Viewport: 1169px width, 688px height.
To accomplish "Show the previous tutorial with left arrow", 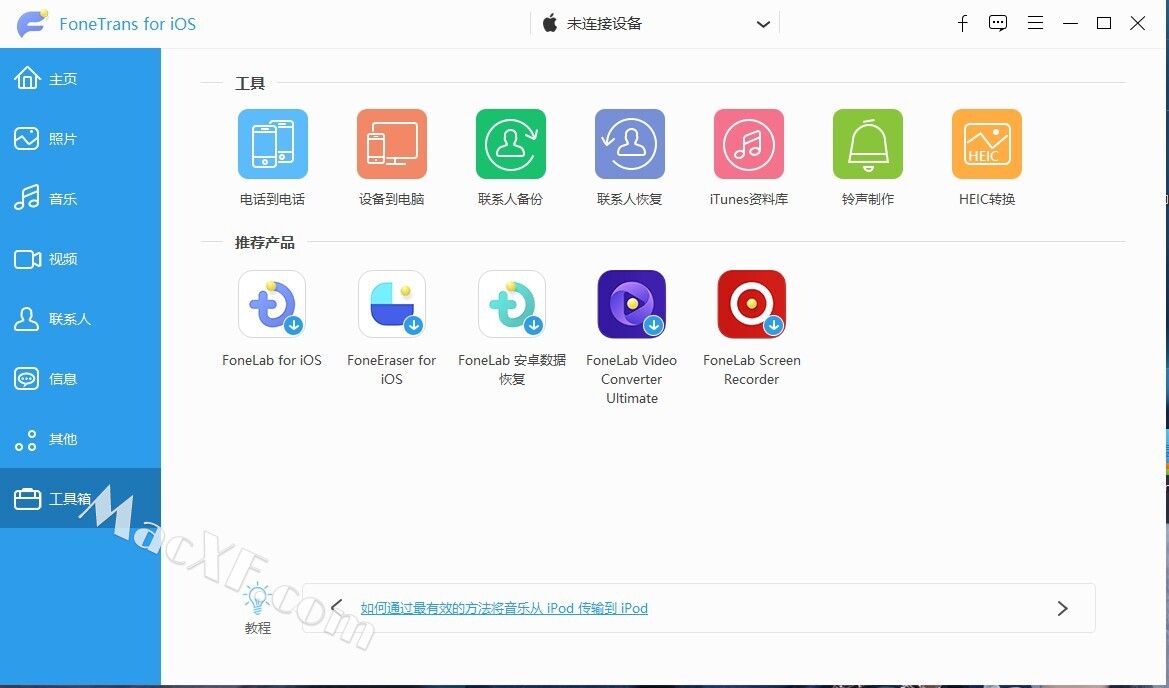I will coord(337,607).
